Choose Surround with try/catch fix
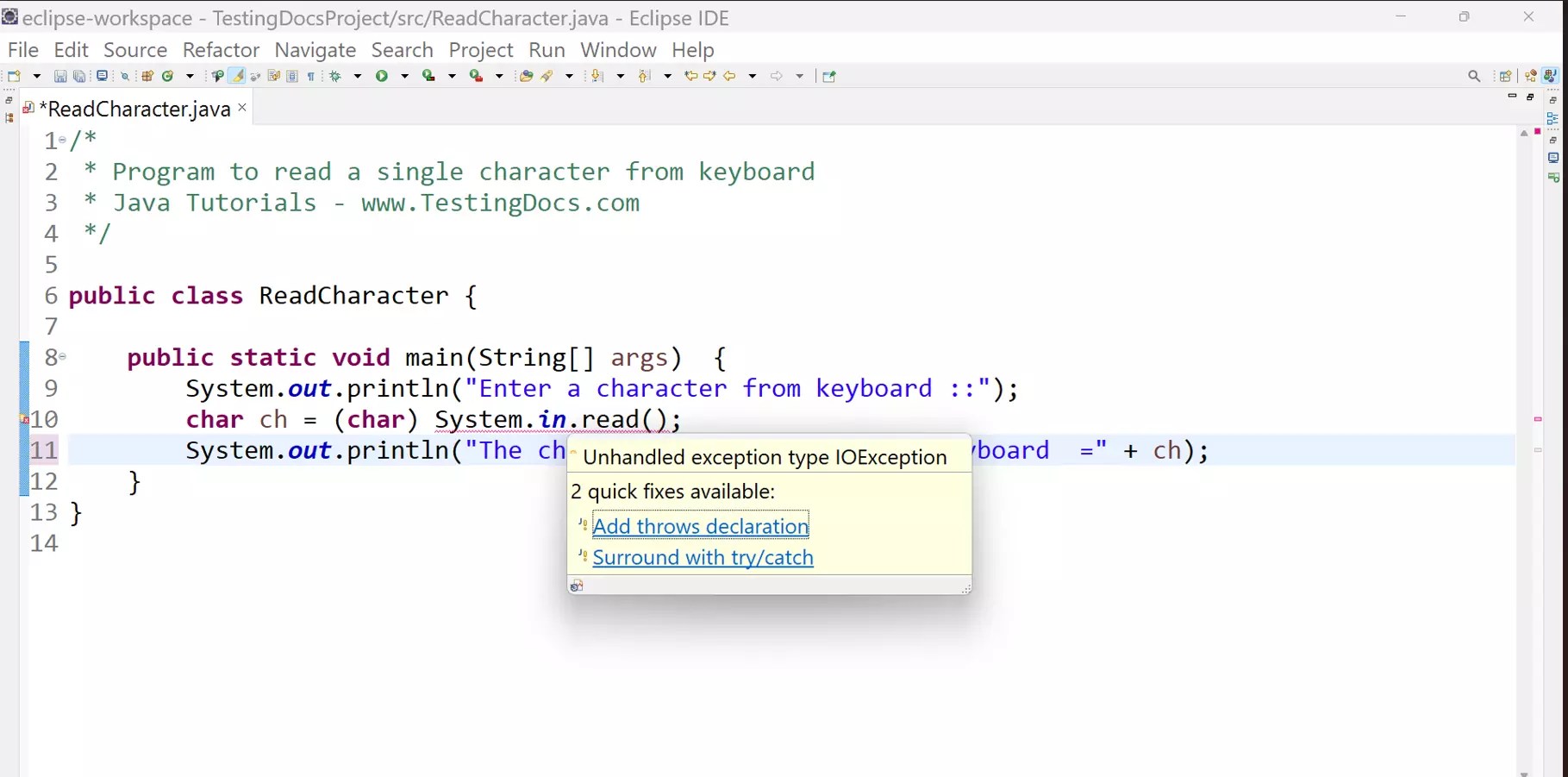This screenshot has width=1568, height=777. (703, 557)
